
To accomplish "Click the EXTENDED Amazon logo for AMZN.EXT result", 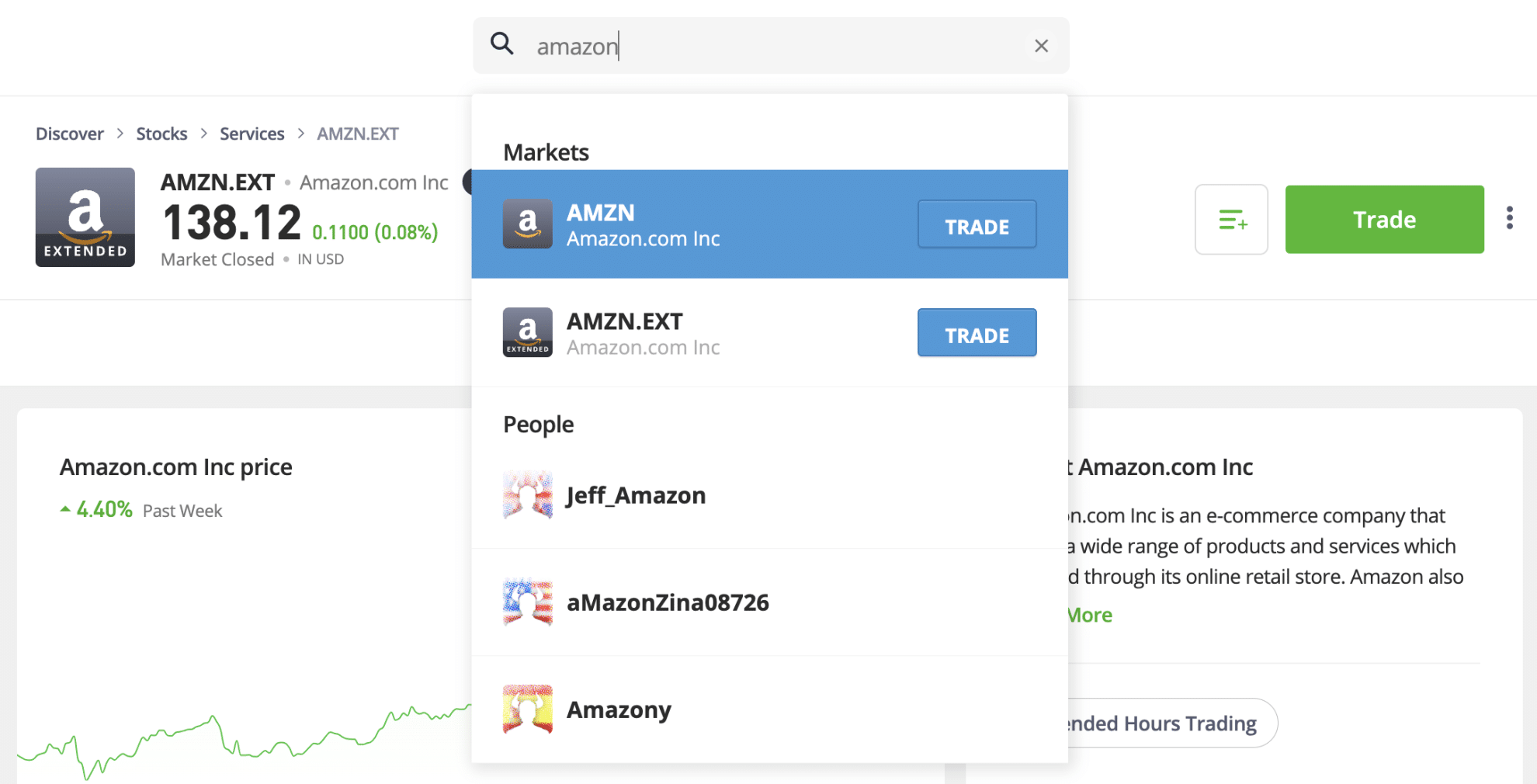I will click(527, 332).
